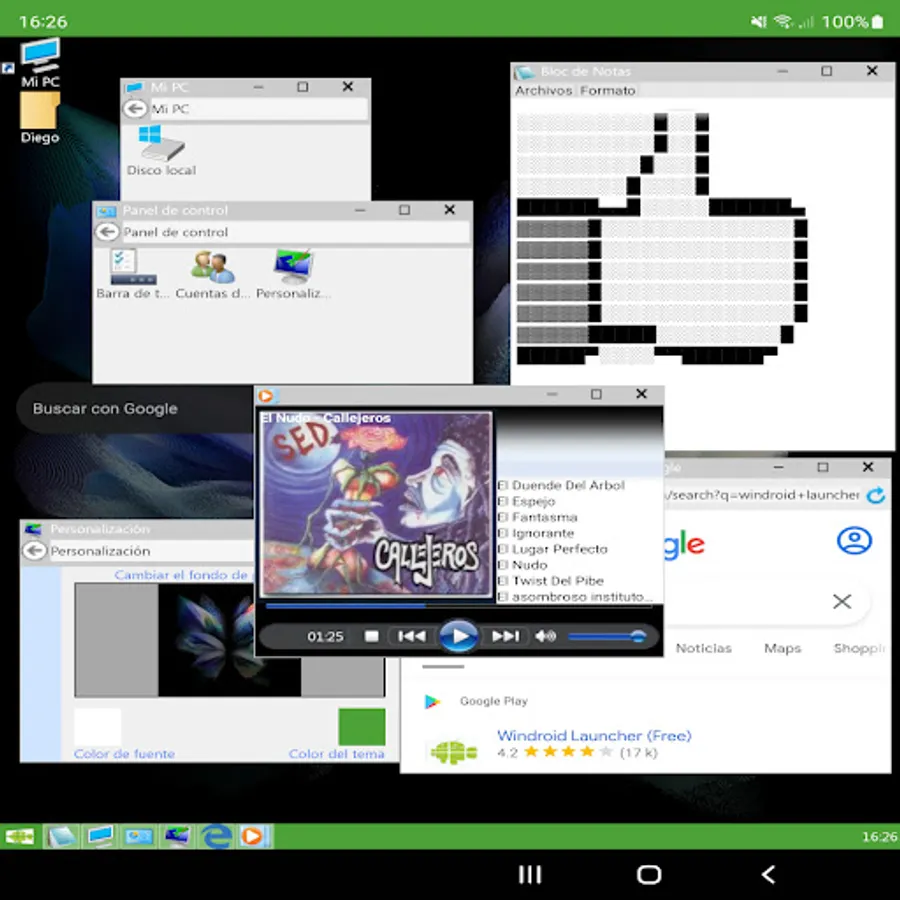Open Personalización from taskbar

coord(177,836)
